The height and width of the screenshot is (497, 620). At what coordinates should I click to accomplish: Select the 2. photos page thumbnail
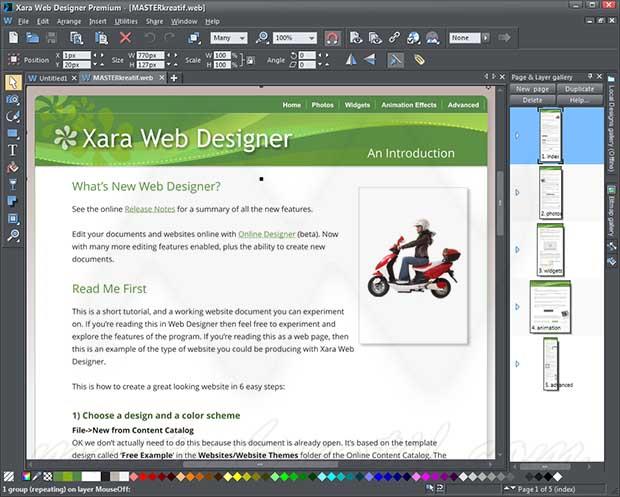click(550, 193)
